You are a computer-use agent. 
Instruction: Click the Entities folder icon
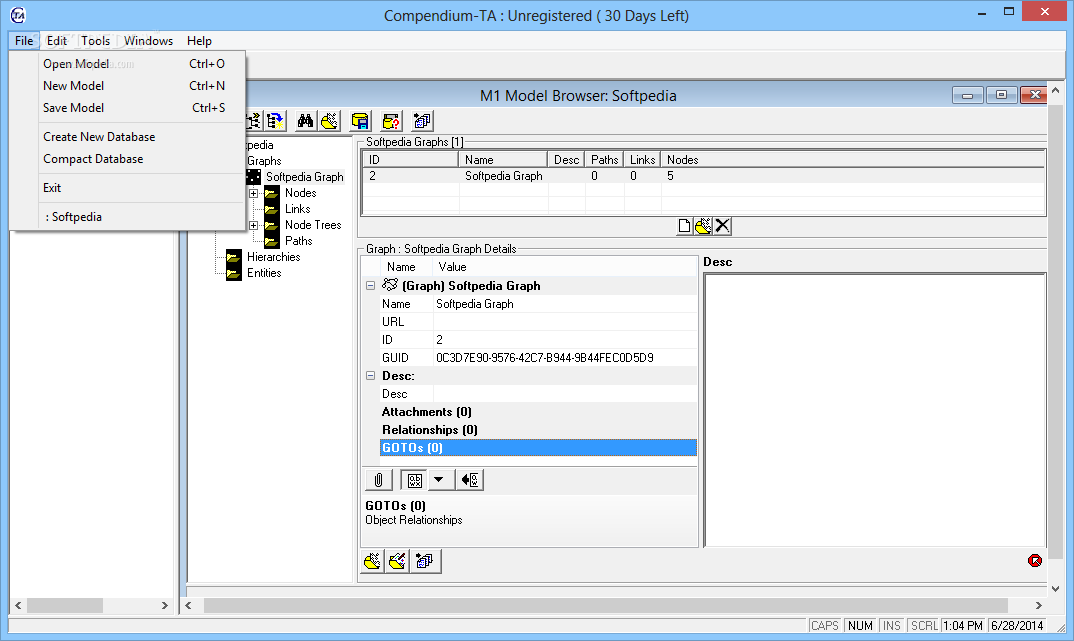pos(234,273)
